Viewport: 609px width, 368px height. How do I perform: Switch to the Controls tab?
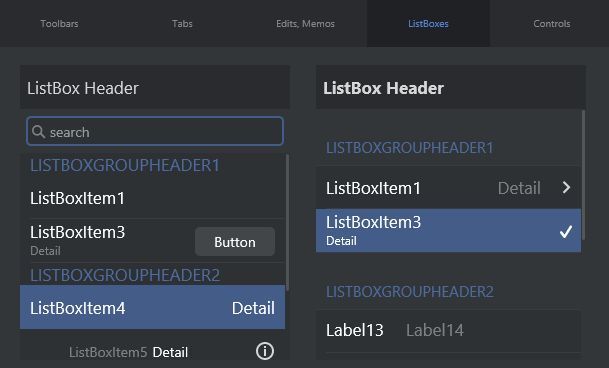(x=552, y=24)
